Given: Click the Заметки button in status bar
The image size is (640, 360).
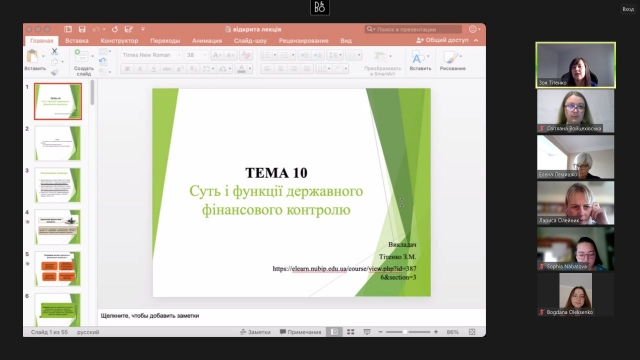Looking at the screenshot, I should pyautogui.click(x=256, y=332).
